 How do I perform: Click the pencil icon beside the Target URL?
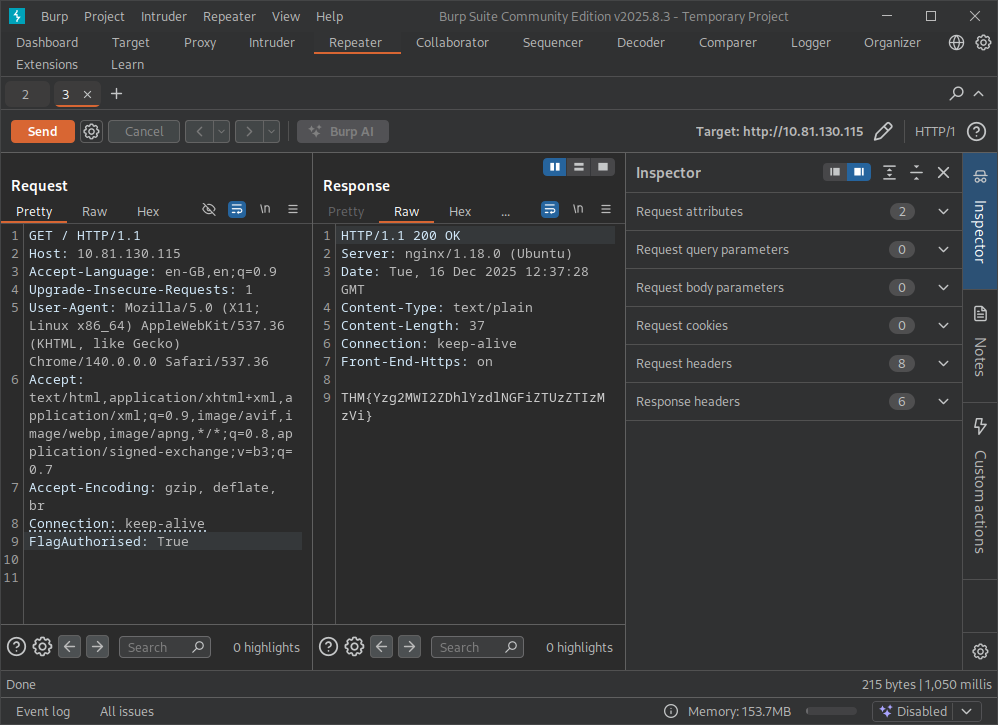tap(883, 131)
